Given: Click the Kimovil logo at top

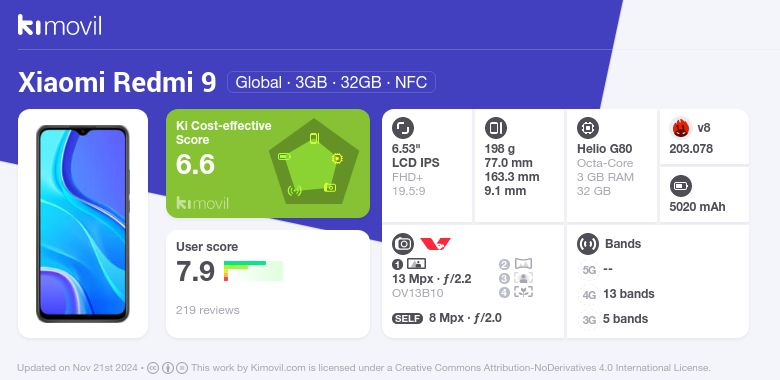Looking at the screenshot, I should 60,25.
